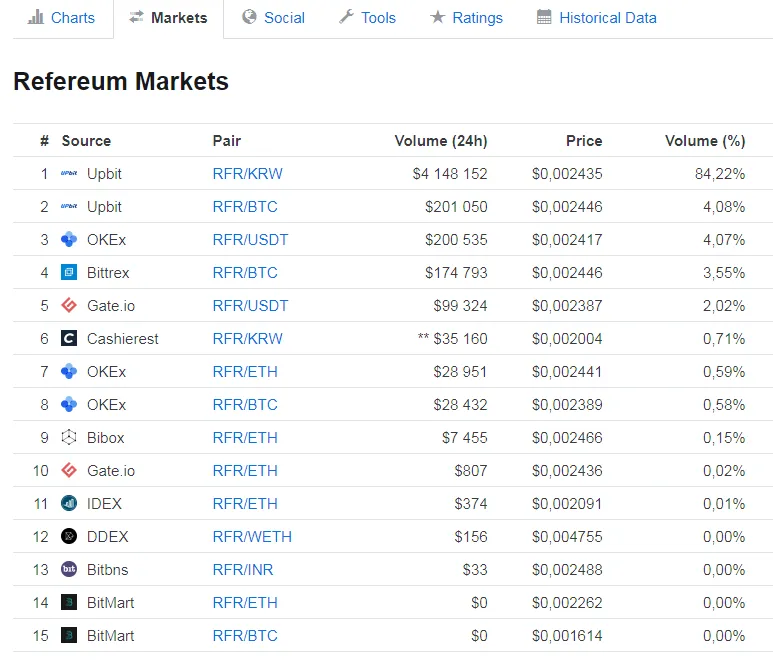This screenshot has height=662, width=773.
Task: Click the BitMart logo in row 15
Action: coord(69,635)
